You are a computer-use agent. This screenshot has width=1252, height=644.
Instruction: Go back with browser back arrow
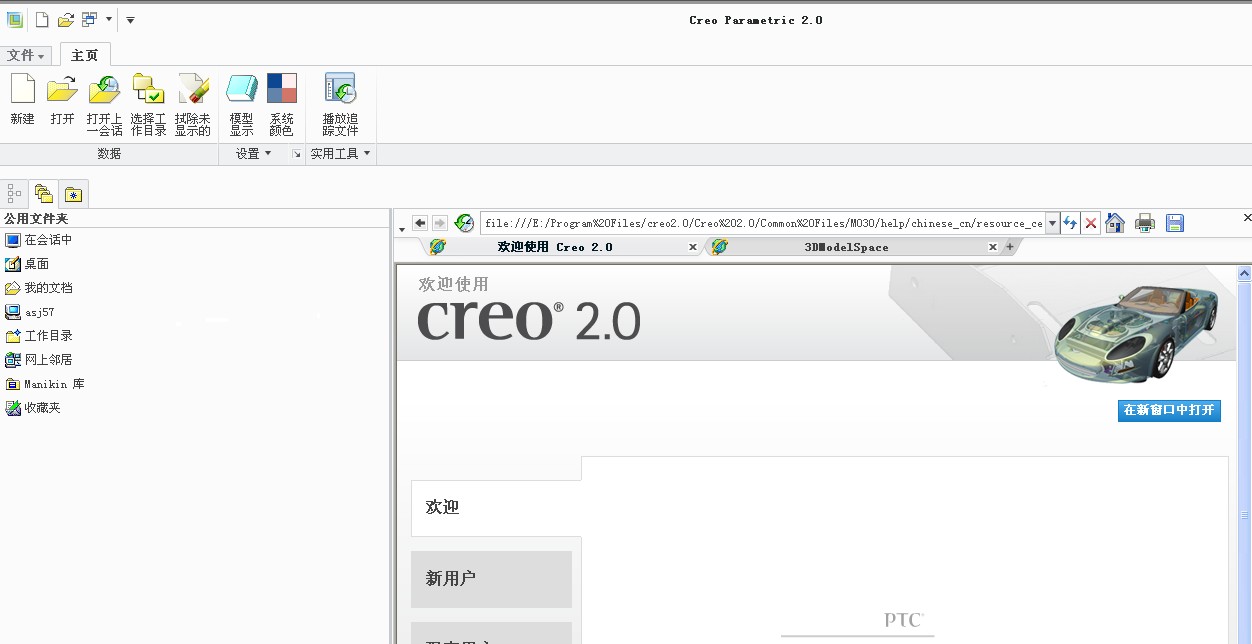click(x=420, y=223)
